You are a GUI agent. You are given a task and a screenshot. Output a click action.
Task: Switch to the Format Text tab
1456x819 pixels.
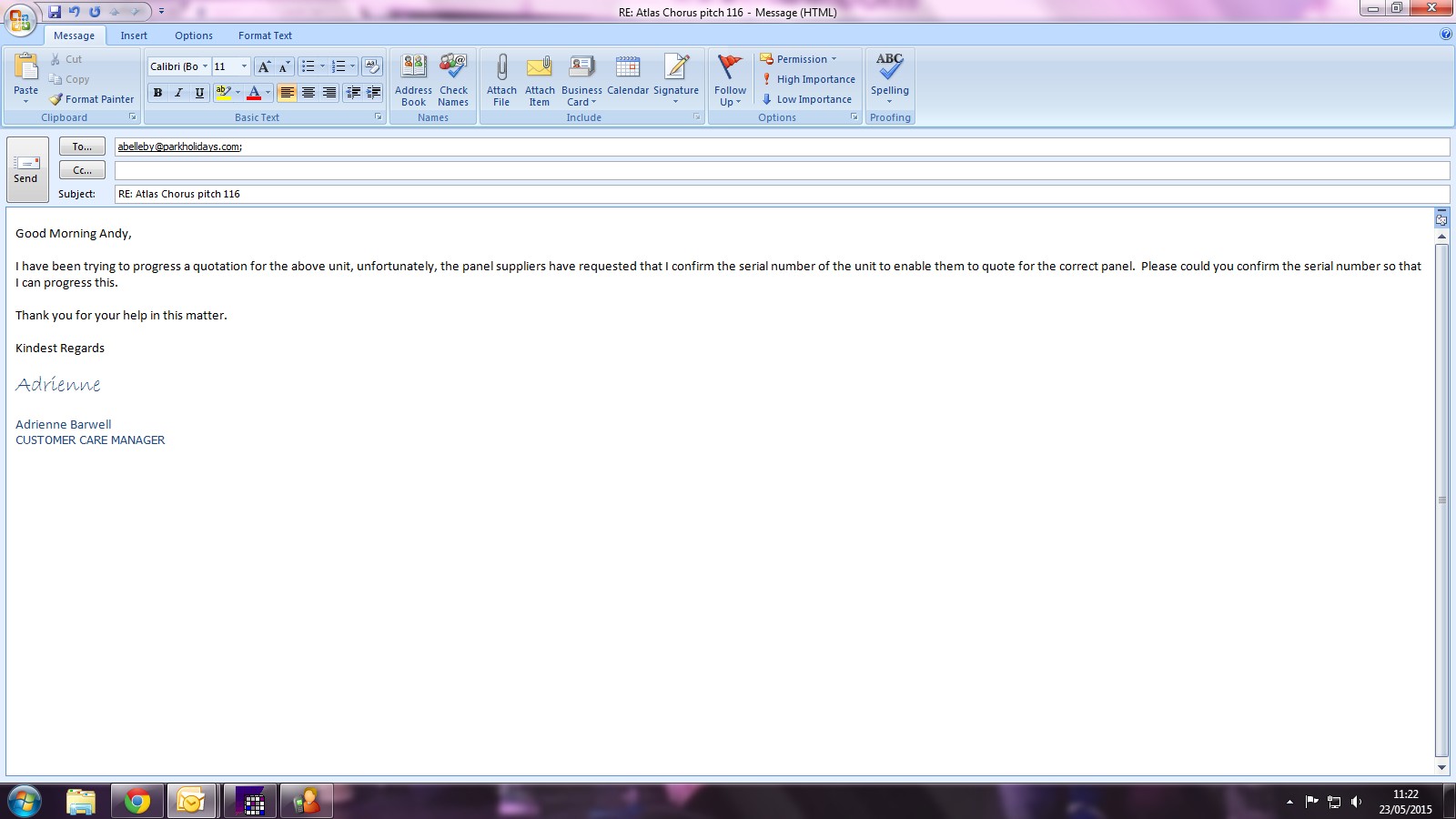coord(265,35)
